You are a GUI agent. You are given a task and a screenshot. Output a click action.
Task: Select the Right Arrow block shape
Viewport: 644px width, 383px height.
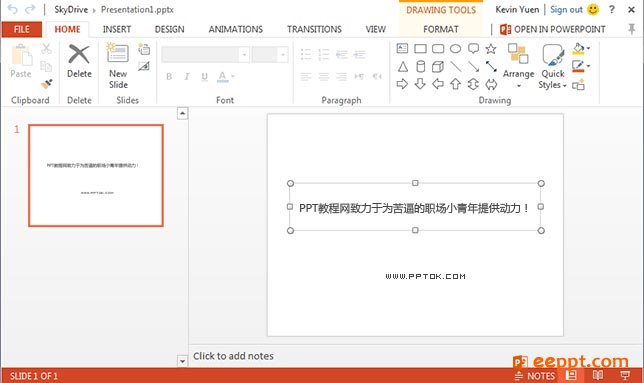click(x=402, y=84)
